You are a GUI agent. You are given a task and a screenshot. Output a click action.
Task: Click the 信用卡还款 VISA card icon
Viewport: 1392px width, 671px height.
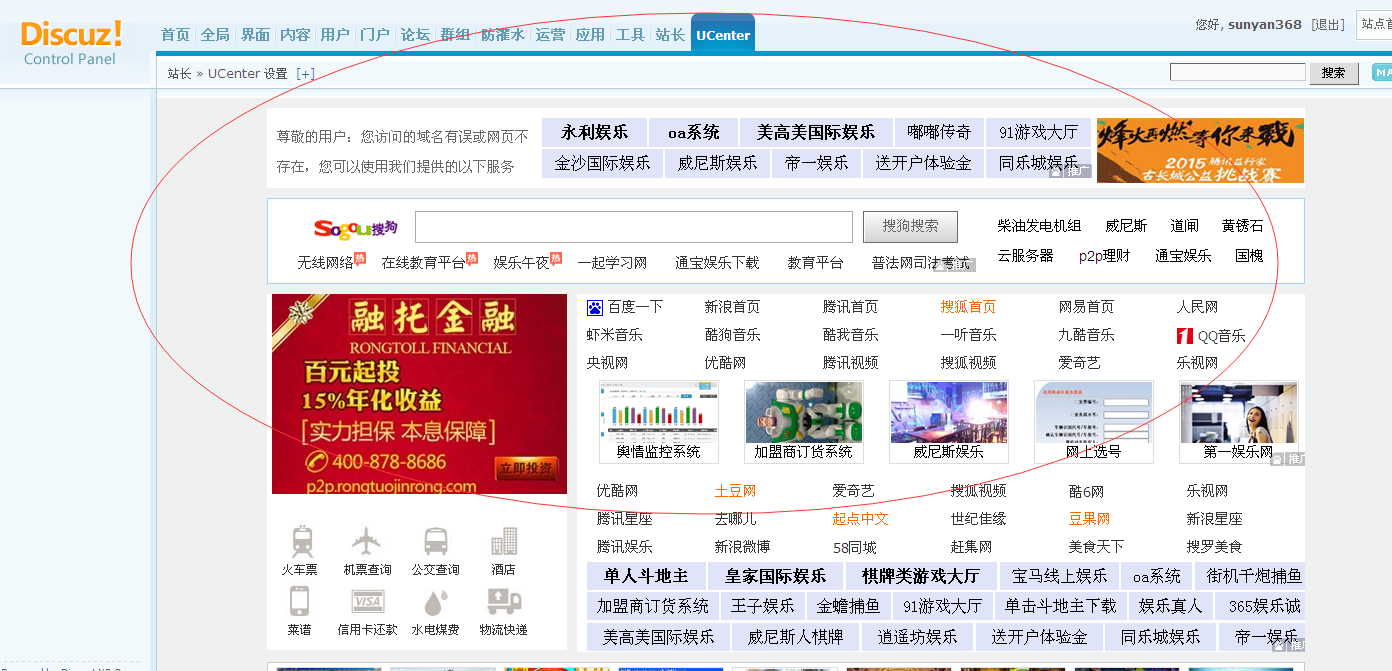click(x=367, y=602)
